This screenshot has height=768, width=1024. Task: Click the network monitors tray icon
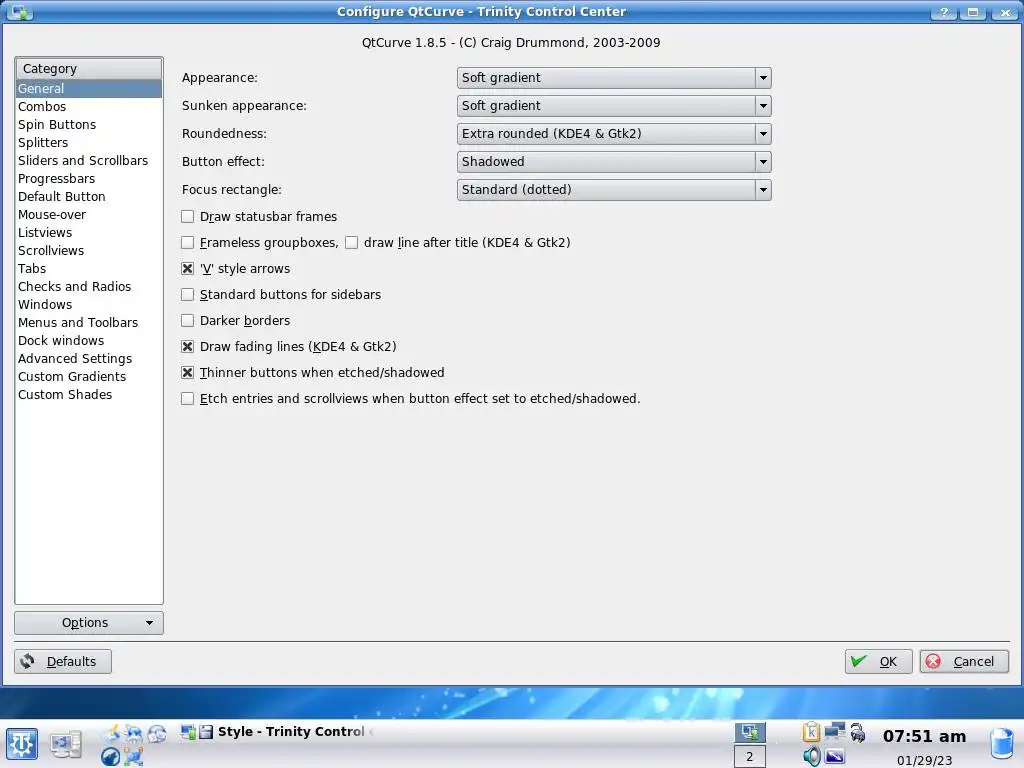click(835, 731)
